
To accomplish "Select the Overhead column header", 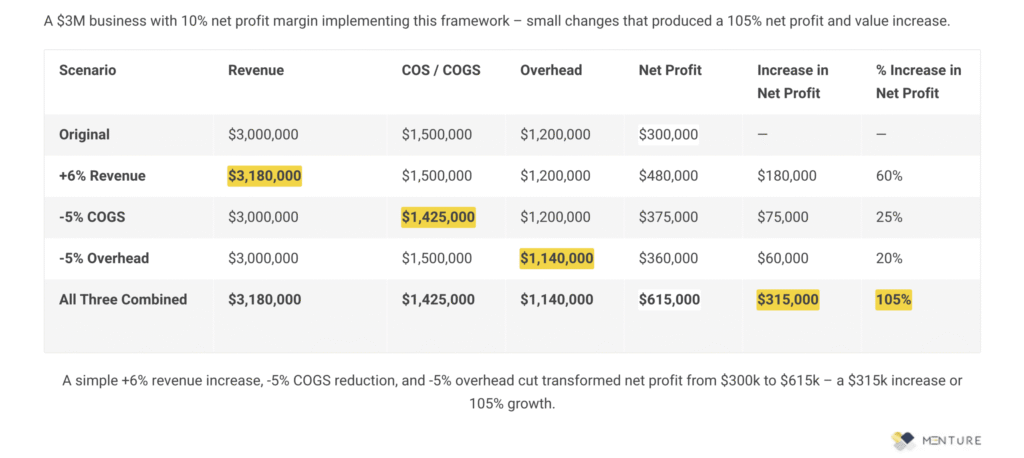I will [x=549, y=70].
